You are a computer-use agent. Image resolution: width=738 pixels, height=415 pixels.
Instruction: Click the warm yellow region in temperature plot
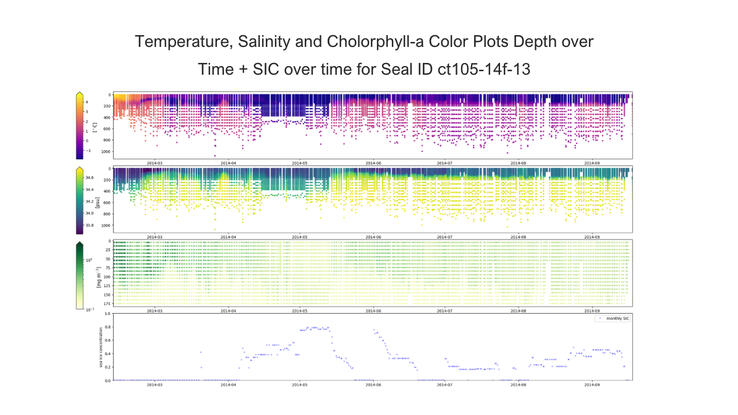(x=125, y=101)
